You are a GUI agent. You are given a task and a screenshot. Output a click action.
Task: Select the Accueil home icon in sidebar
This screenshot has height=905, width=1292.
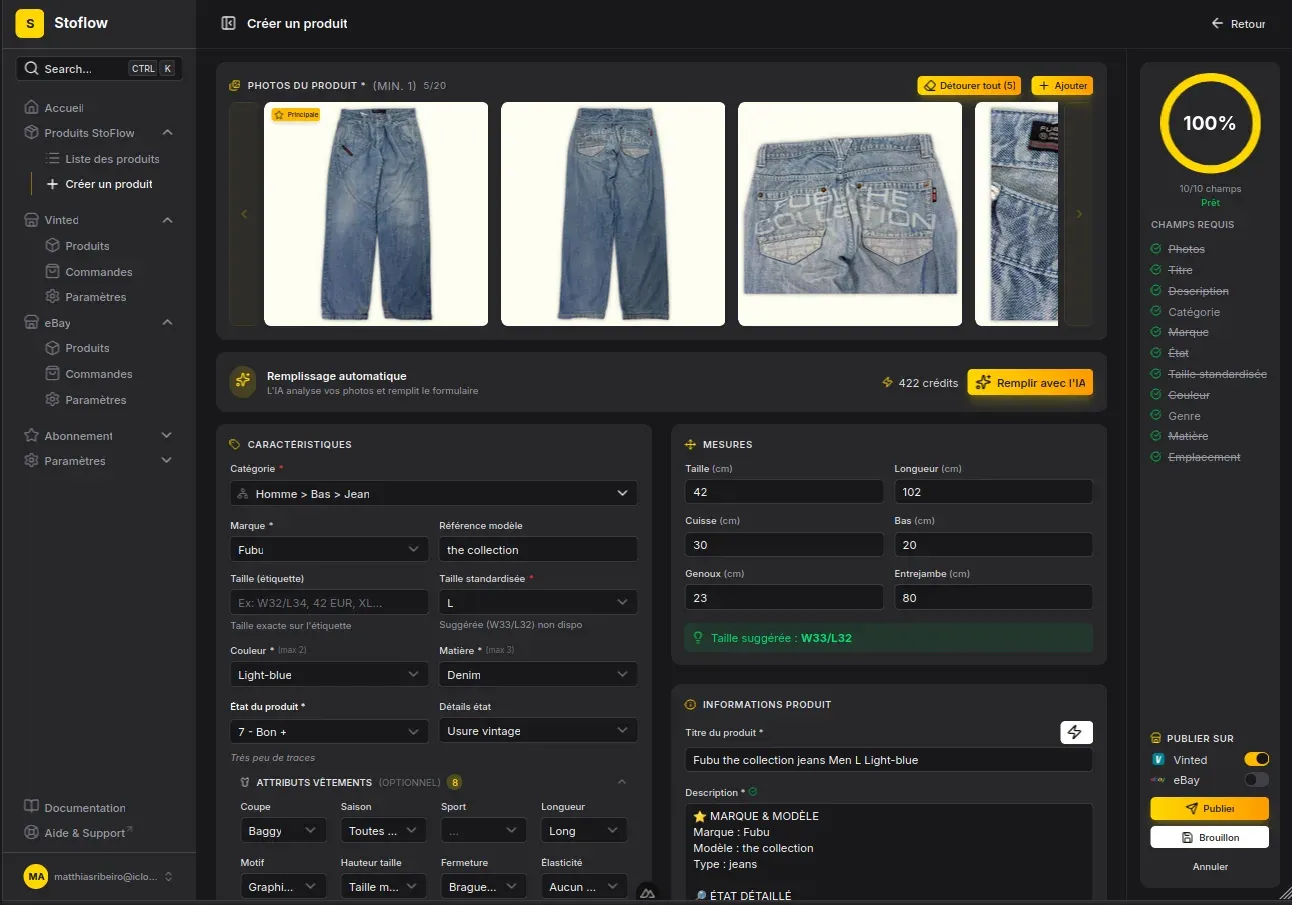(34, 107)
